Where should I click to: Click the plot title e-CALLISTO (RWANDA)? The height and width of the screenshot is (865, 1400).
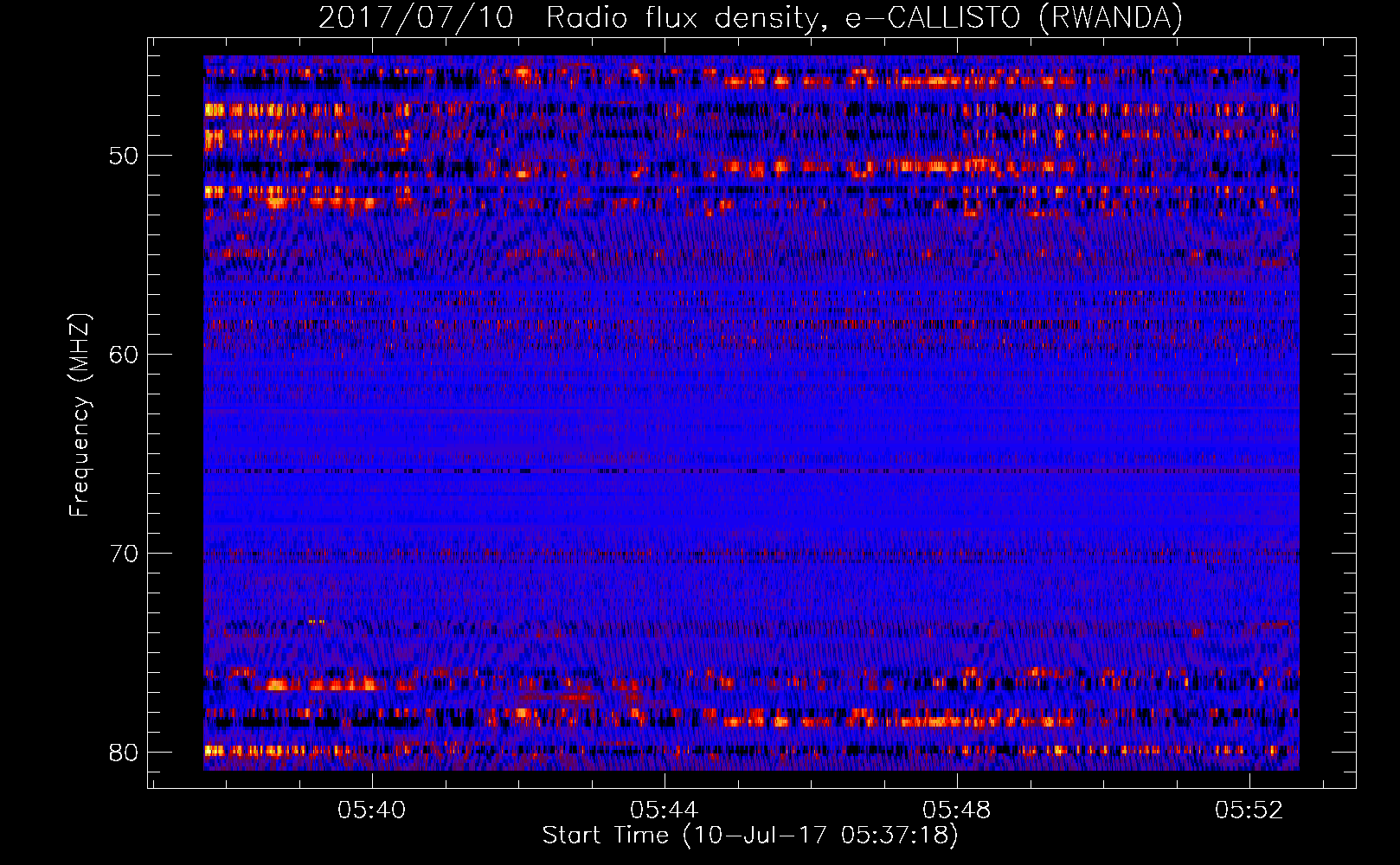[1014, 18]
